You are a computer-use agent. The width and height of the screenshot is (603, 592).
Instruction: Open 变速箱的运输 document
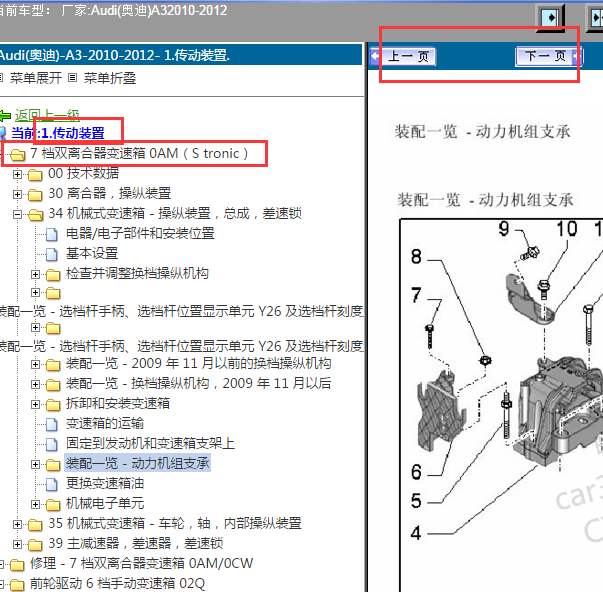105,423
